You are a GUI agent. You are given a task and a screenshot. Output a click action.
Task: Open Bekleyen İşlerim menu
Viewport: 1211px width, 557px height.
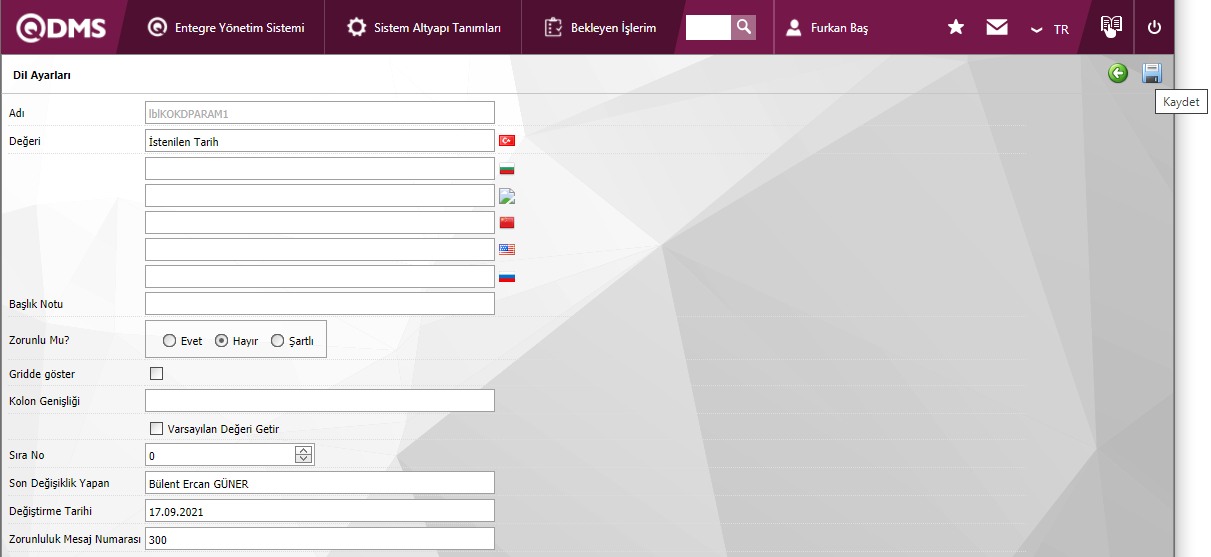[x=600, y=28]
